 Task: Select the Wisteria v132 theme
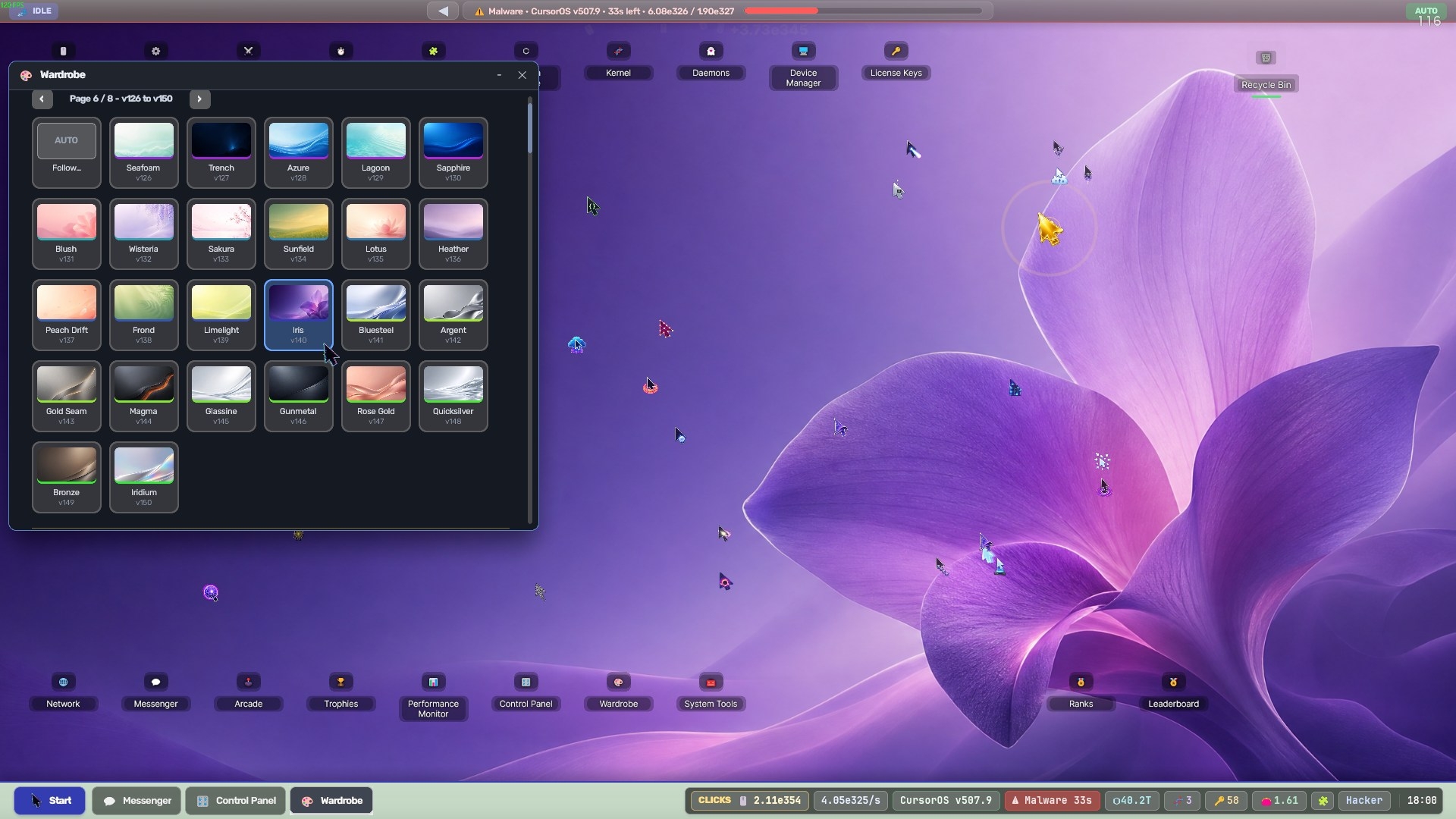[x=144, y=234]
